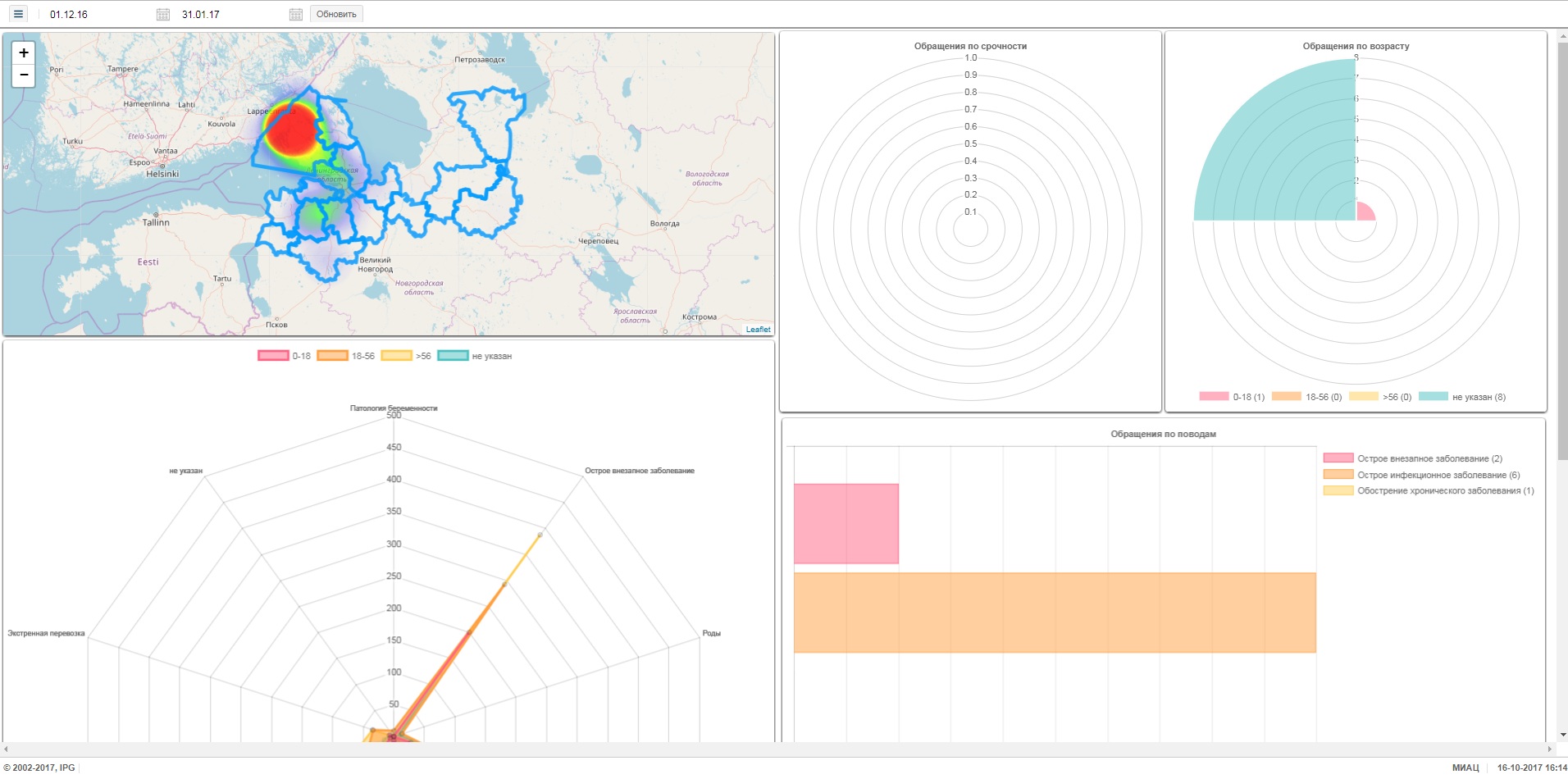The width and height of the screenshot is (1568, 779).
Task: Toggle >56 (0) in age chart legend
Action: click(x=1380, y=397)
